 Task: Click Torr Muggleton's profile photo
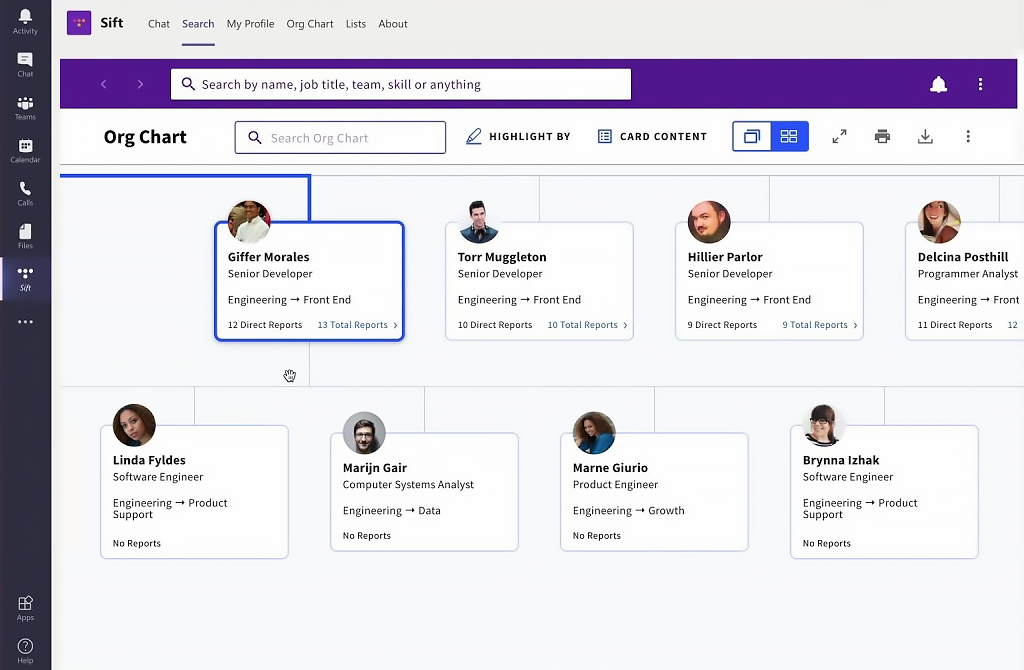click(479, 221)
